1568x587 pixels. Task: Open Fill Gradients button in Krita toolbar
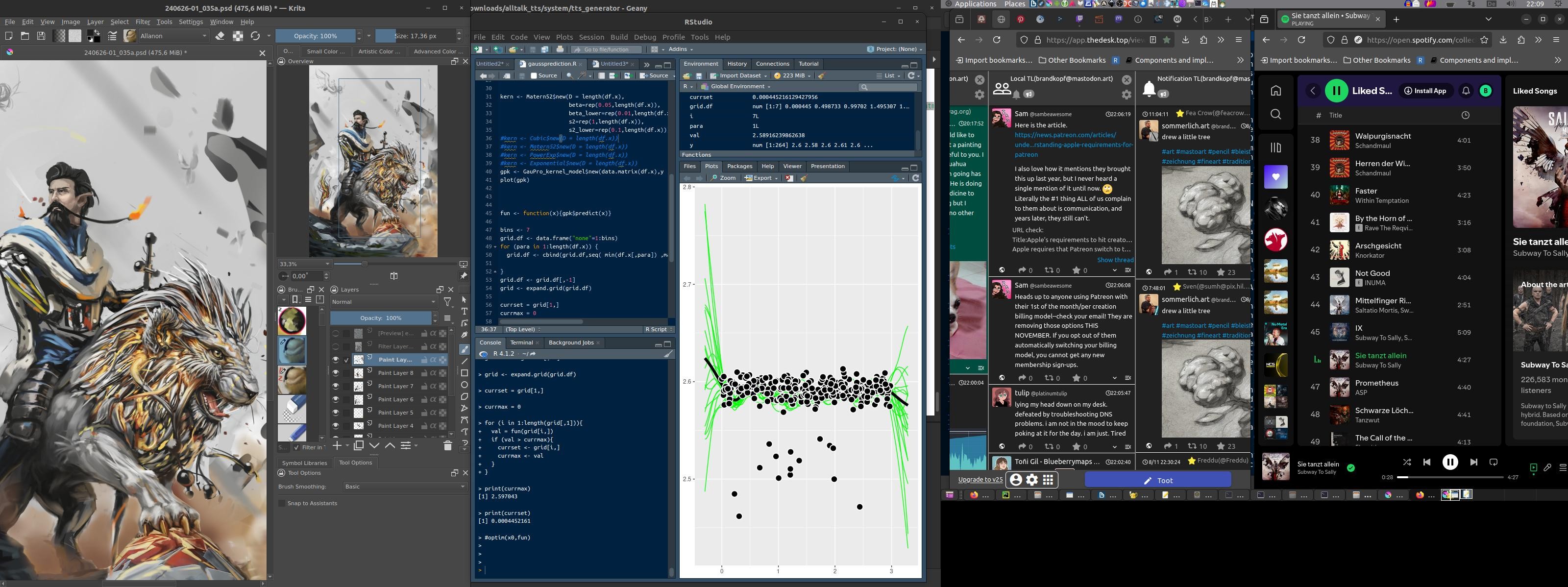pyautogui.click(x=59, y=36)
